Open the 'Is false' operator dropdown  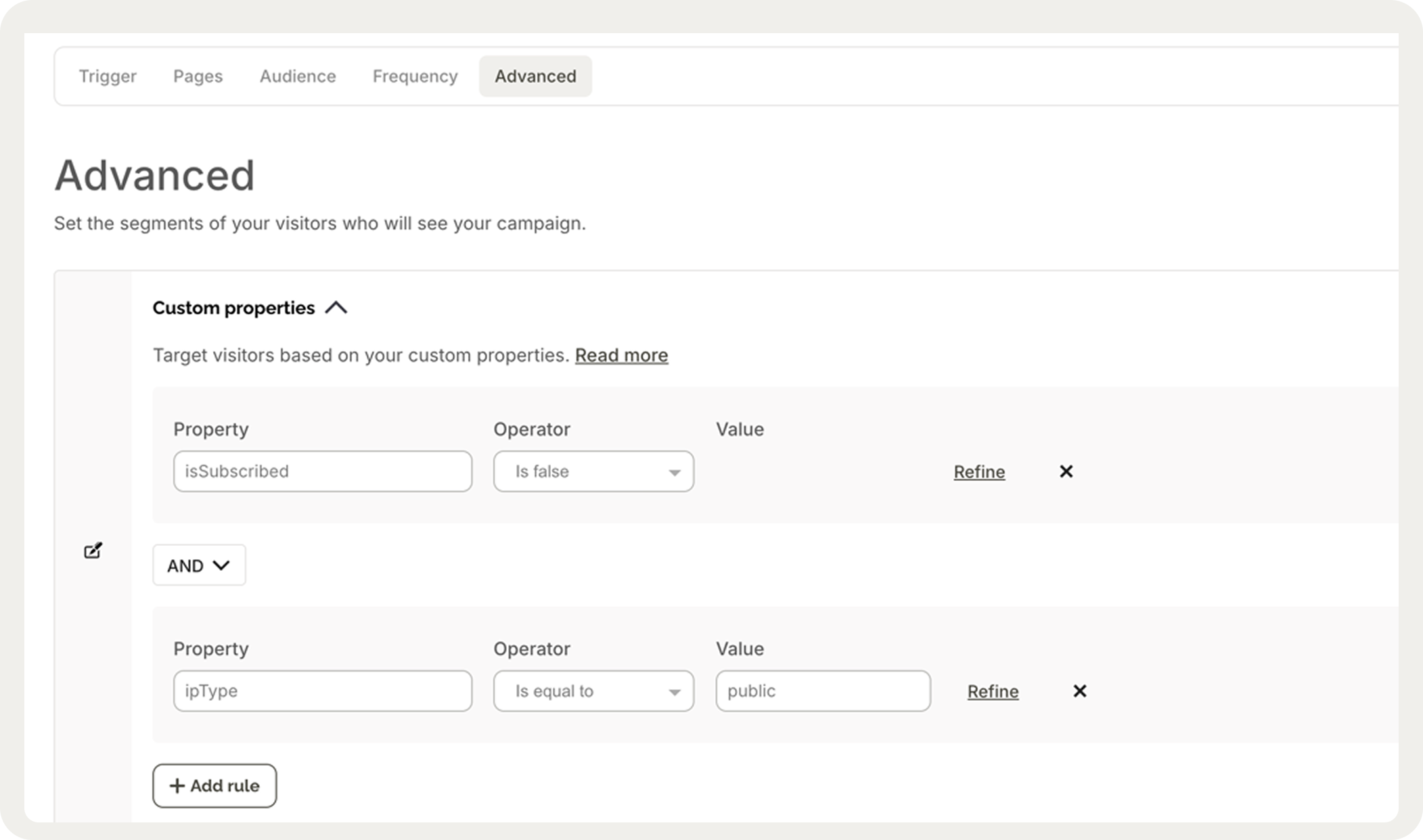point(593,471)
